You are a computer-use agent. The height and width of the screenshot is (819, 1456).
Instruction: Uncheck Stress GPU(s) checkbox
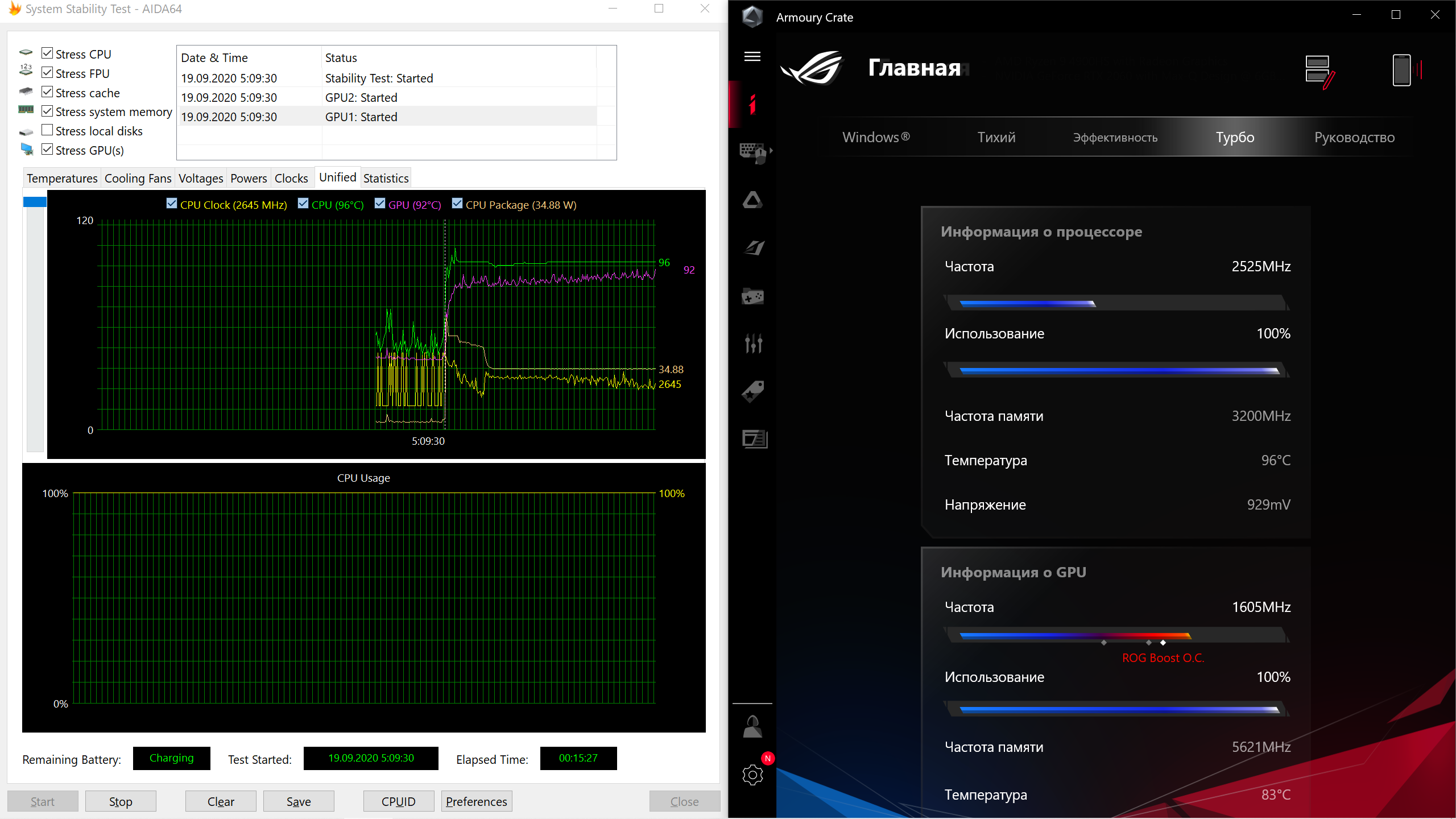47,150
